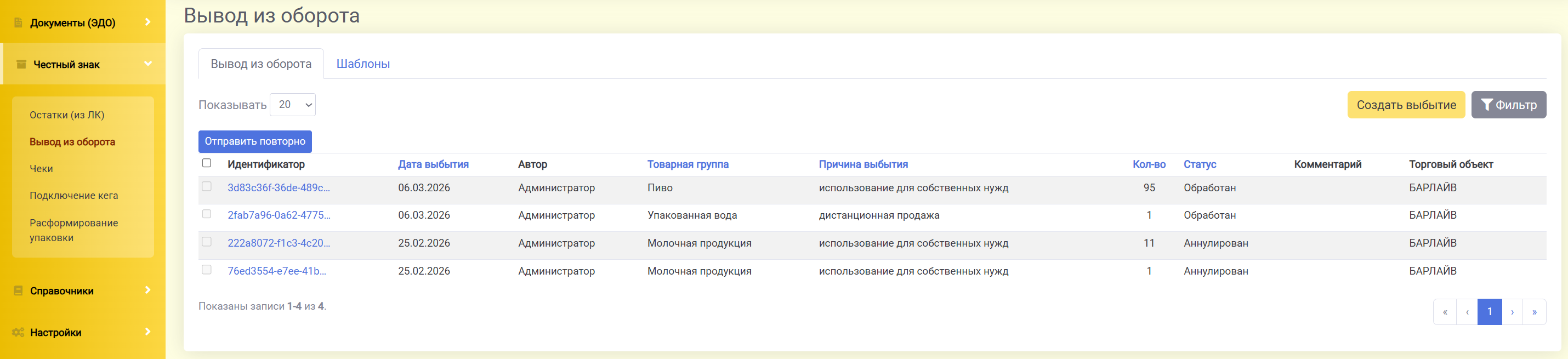
Task: Go to the last page (») arrow
Action: 1534,312
